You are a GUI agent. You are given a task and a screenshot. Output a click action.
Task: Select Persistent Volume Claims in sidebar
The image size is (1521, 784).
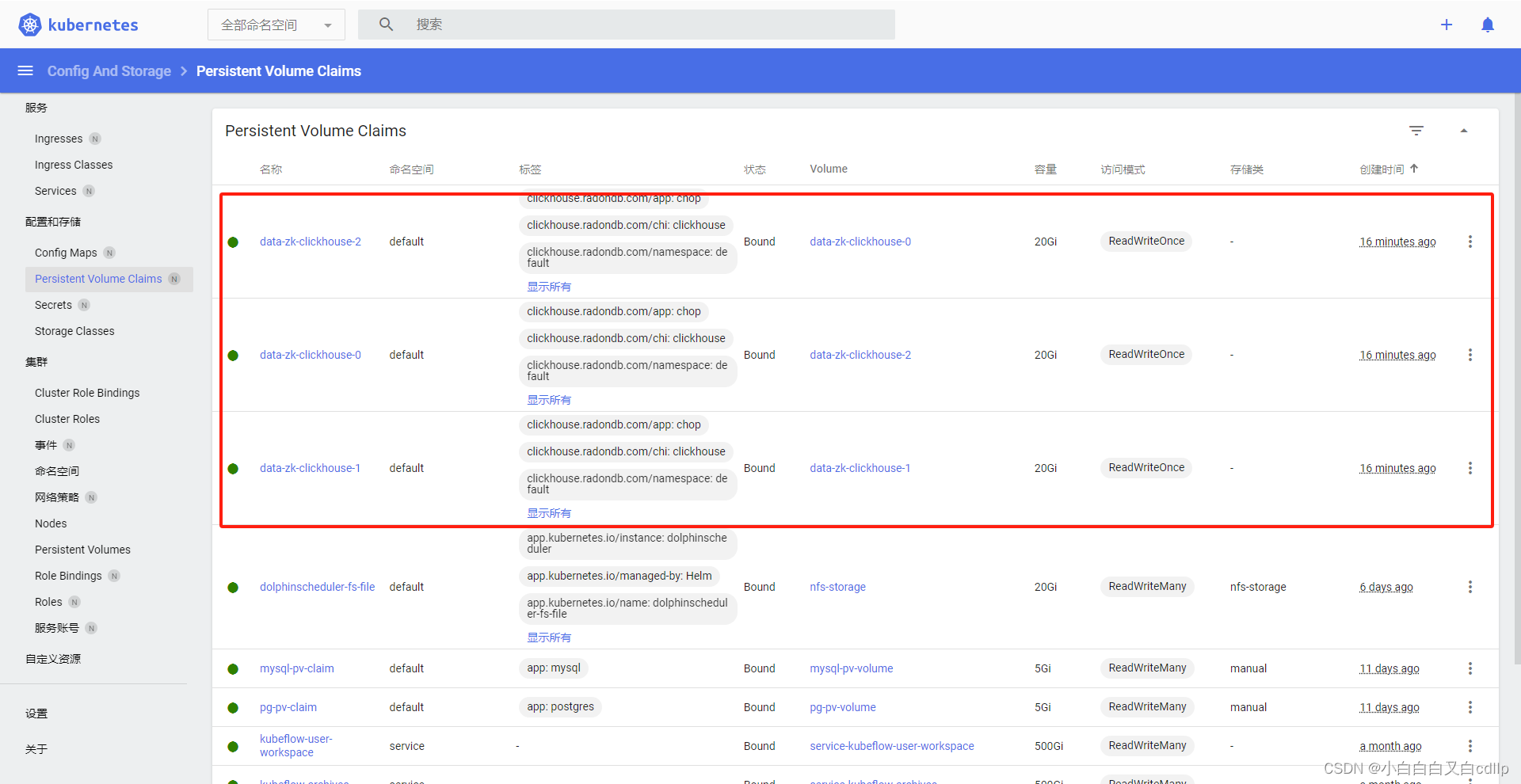point(98,279)
